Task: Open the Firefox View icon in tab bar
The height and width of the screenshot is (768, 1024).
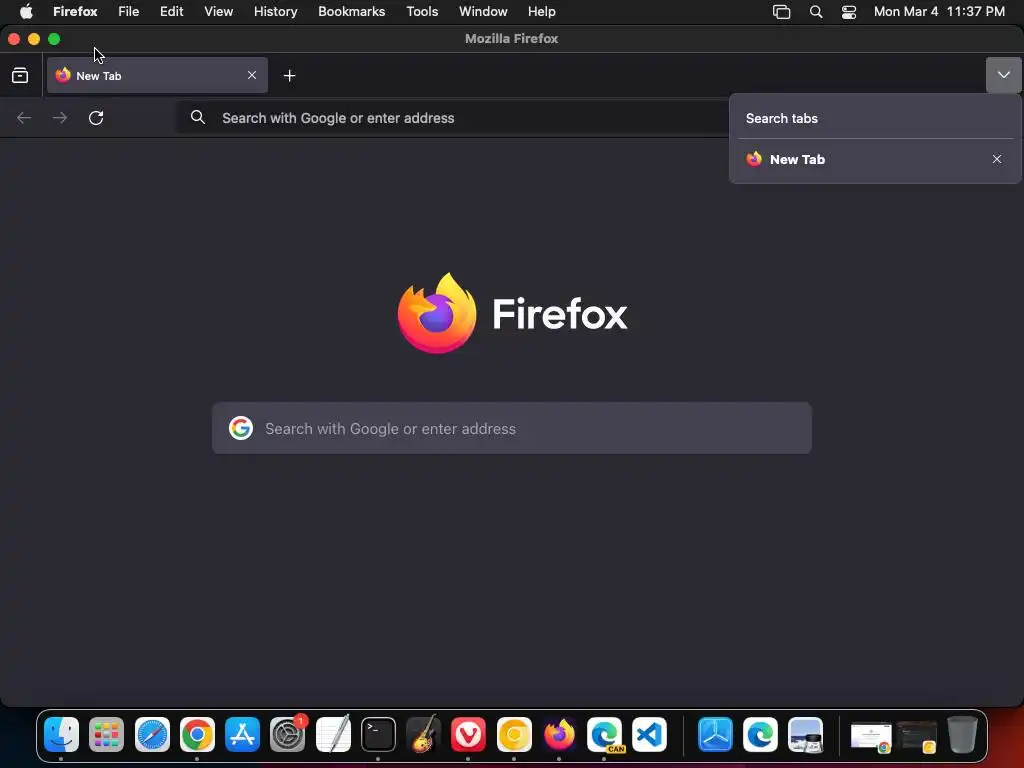Action: click(x=20, y=76)
